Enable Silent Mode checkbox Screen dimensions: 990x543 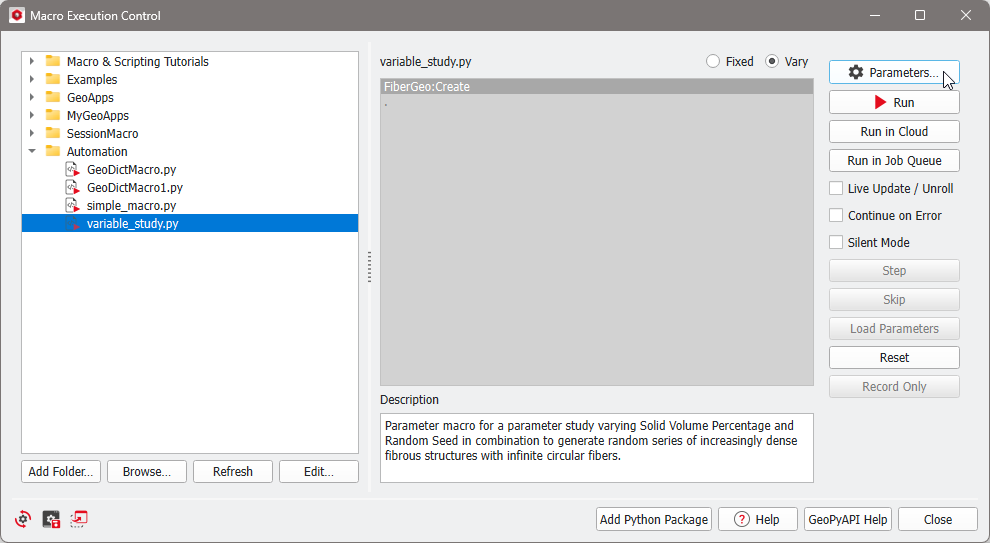coord(836,242)
